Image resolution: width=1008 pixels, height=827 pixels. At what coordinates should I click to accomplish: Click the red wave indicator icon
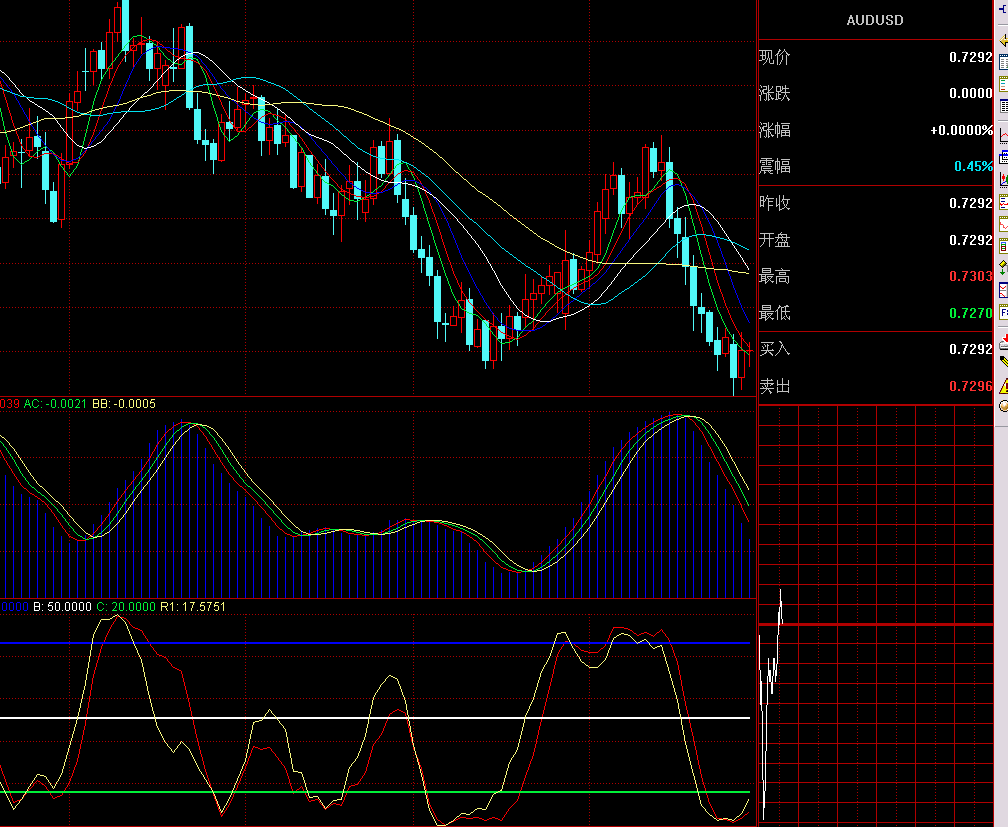pyautogui.click(x=1003, y=223)
